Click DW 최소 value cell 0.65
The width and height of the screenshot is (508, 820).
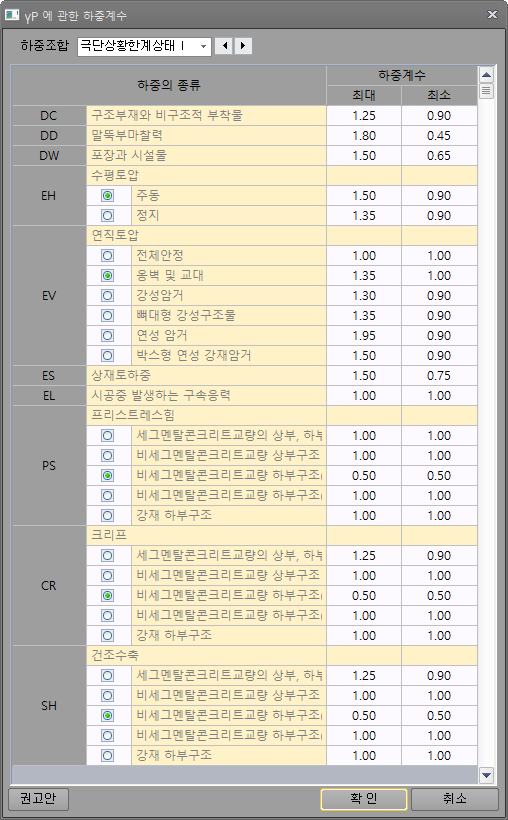point(439,156)
